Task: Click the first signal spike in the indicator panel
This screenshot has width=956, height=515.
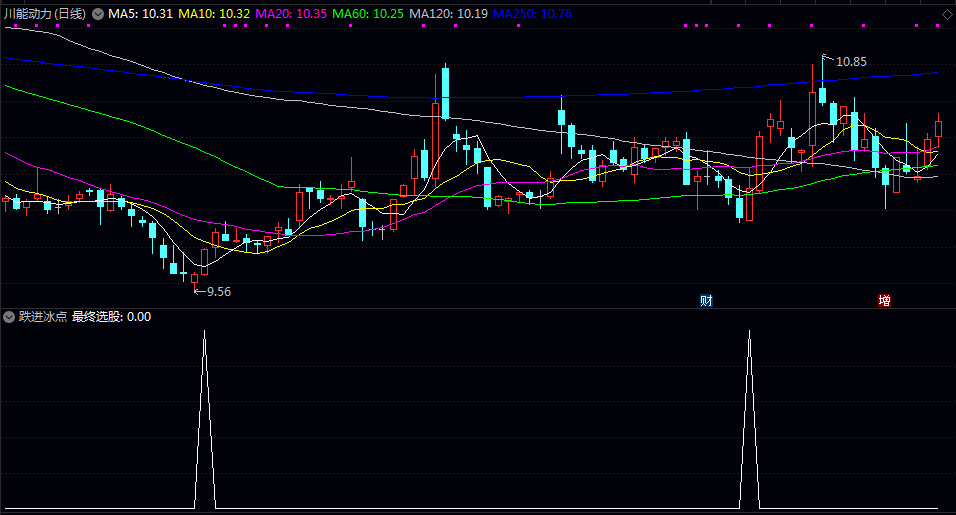Action: [205, 419]
